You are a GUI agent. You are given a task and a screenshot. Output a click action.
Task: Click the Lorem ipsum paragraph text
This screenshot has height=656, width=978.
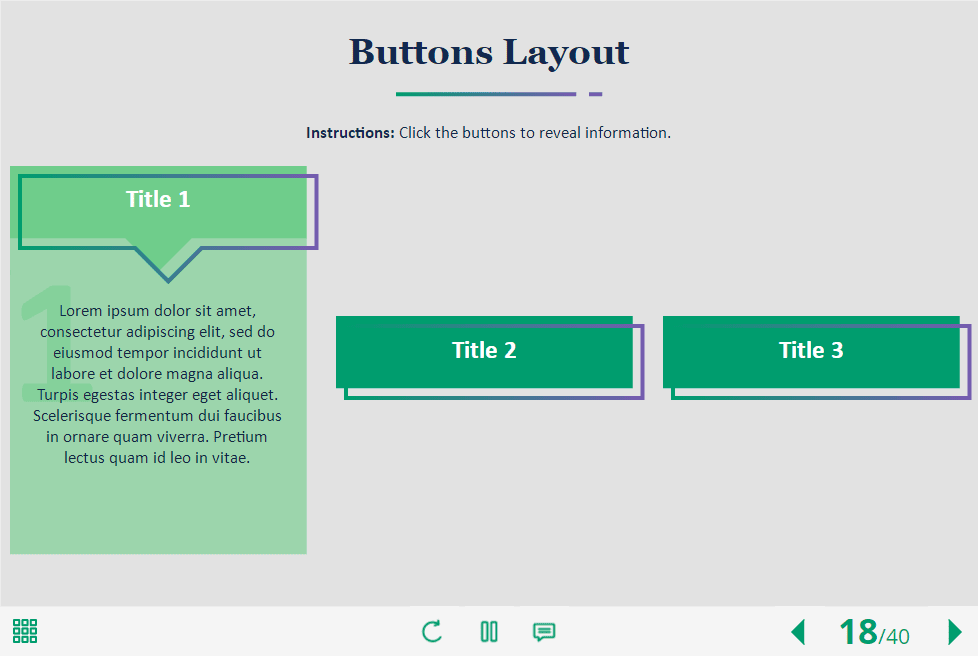[158, 384]
